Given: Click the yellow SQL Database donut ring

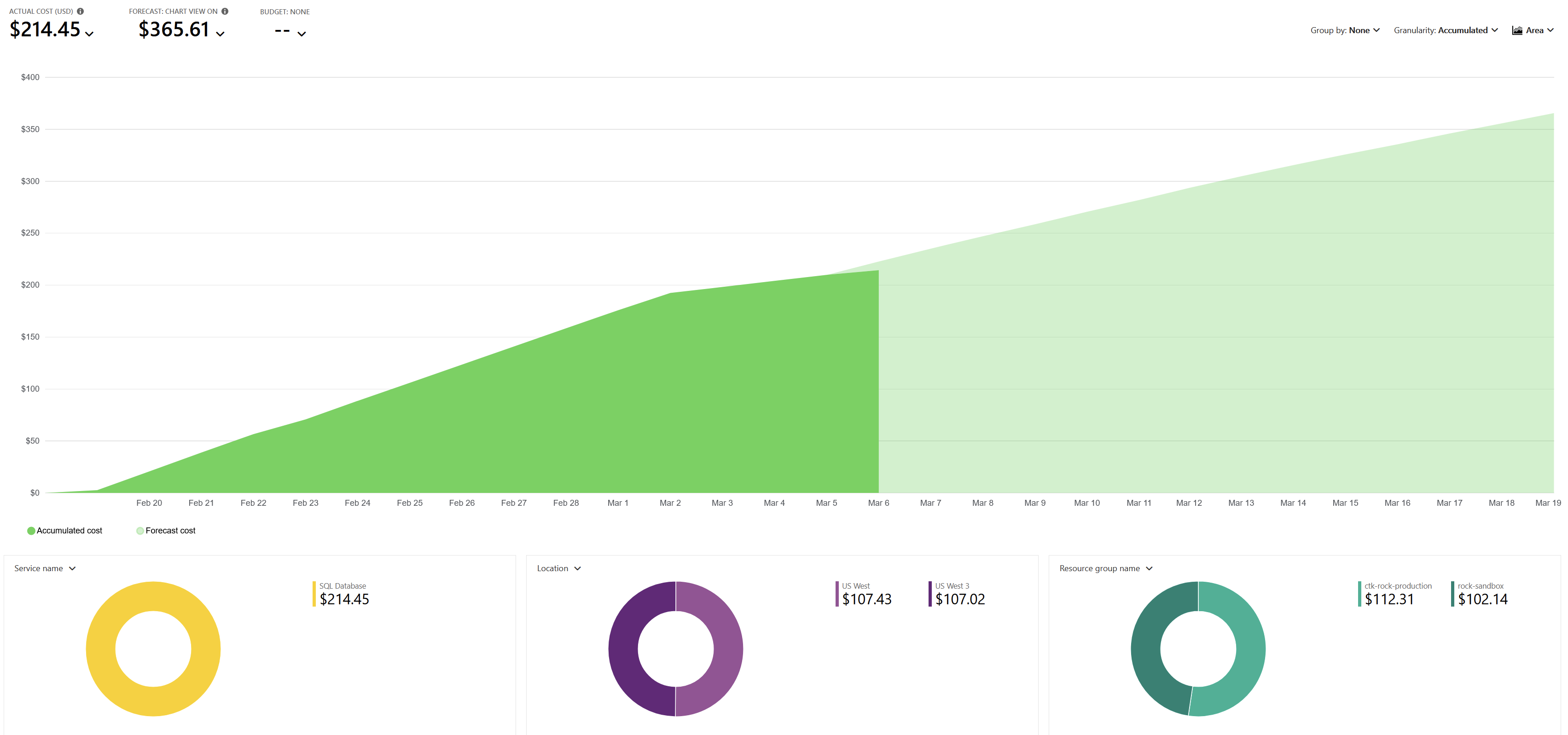Looking at the screenshot, I should [x=100, y=648].
